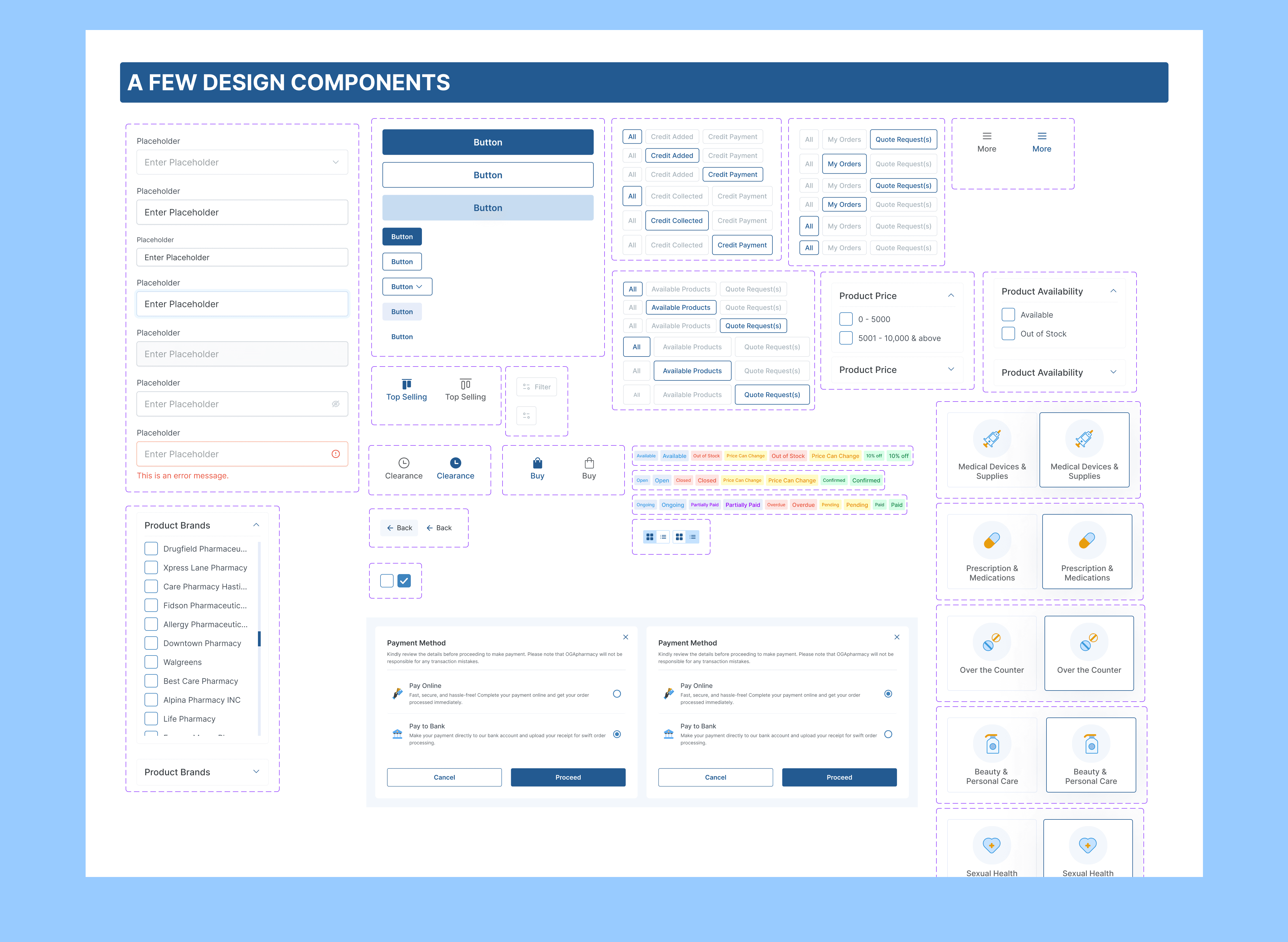Viewport: 1288px width, 942px height.
Task: Switch to the first highlighted grid view icon
Action: (650, 537)
